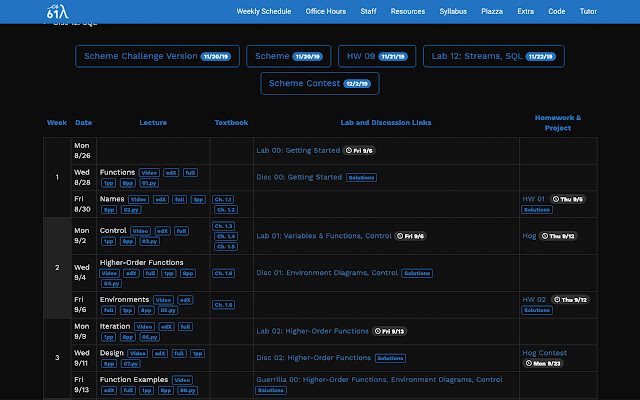Screen dimensions: 640x400
Task: Open Lab 12: Streams, SQL button
Action: tap(494, 56)
